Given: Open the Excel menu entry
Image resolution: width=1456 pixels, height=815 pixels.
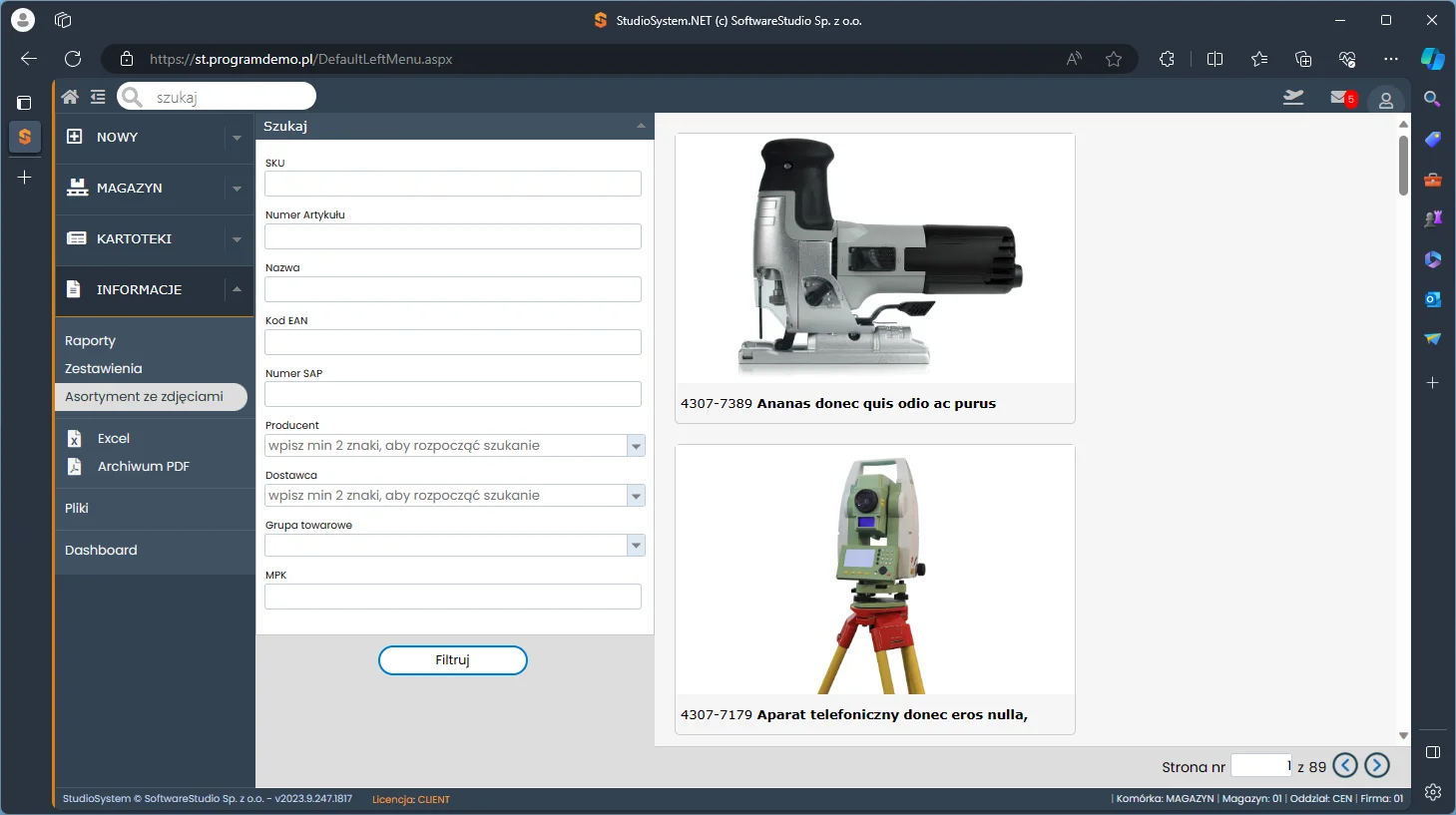Looking at the screenshot, I should point(114,439).
